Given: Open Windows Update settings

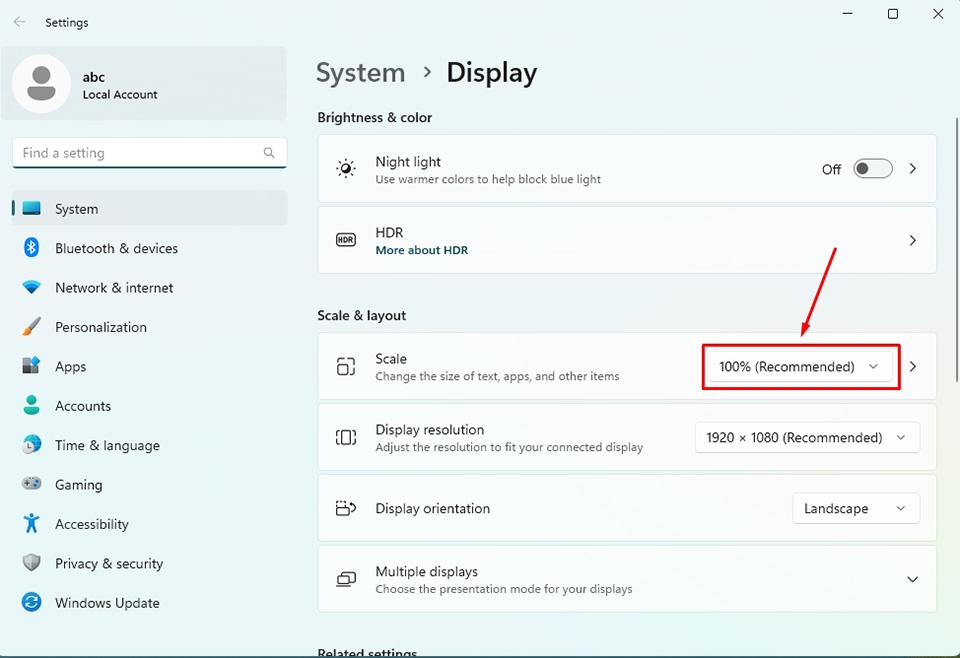Looking at the screenshot, I should [107, 603].
